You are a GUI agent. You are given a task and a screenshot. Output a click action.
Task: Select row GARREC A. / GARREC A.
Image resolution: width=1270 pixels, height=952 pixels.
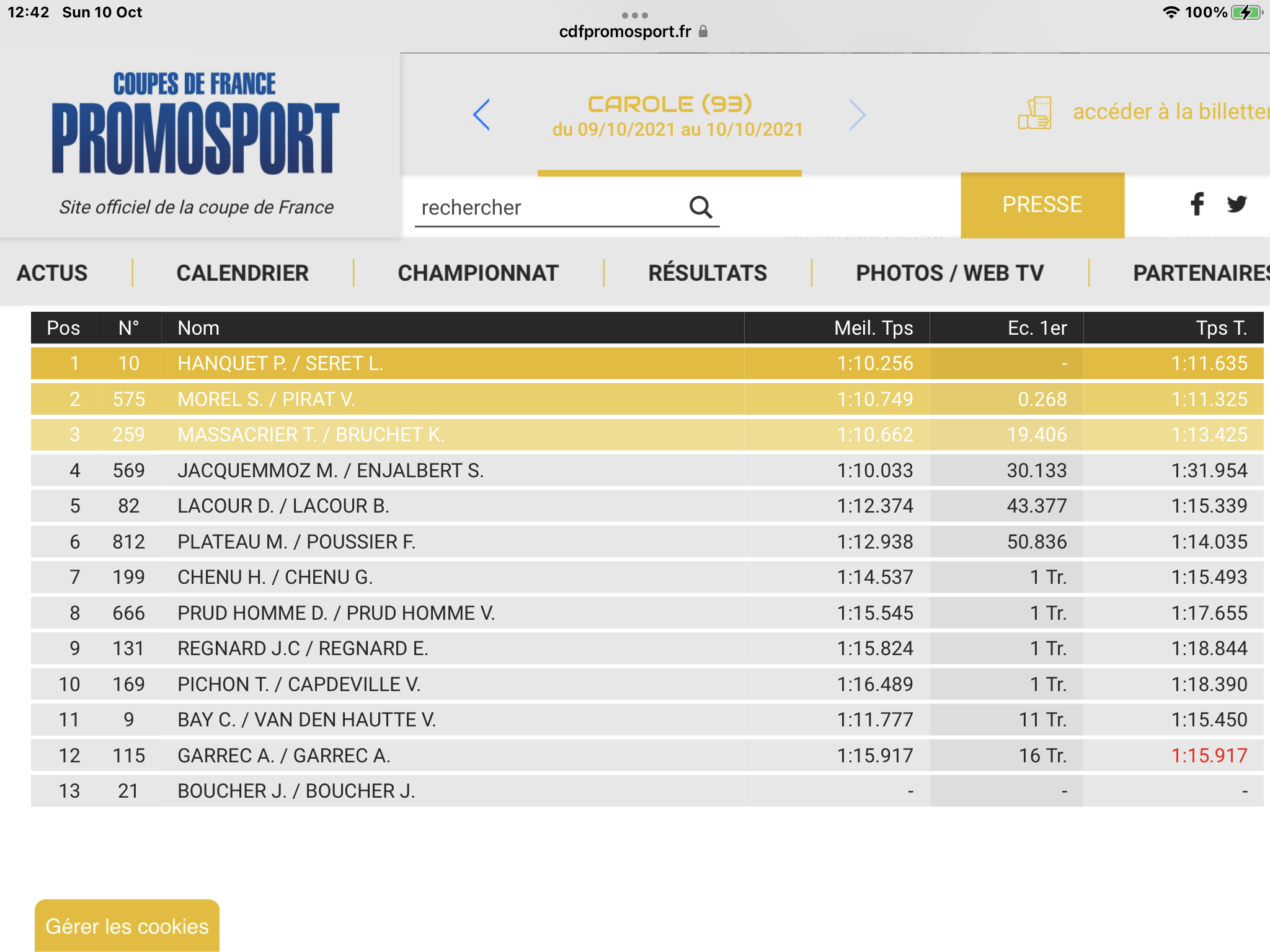pos(647,756)
